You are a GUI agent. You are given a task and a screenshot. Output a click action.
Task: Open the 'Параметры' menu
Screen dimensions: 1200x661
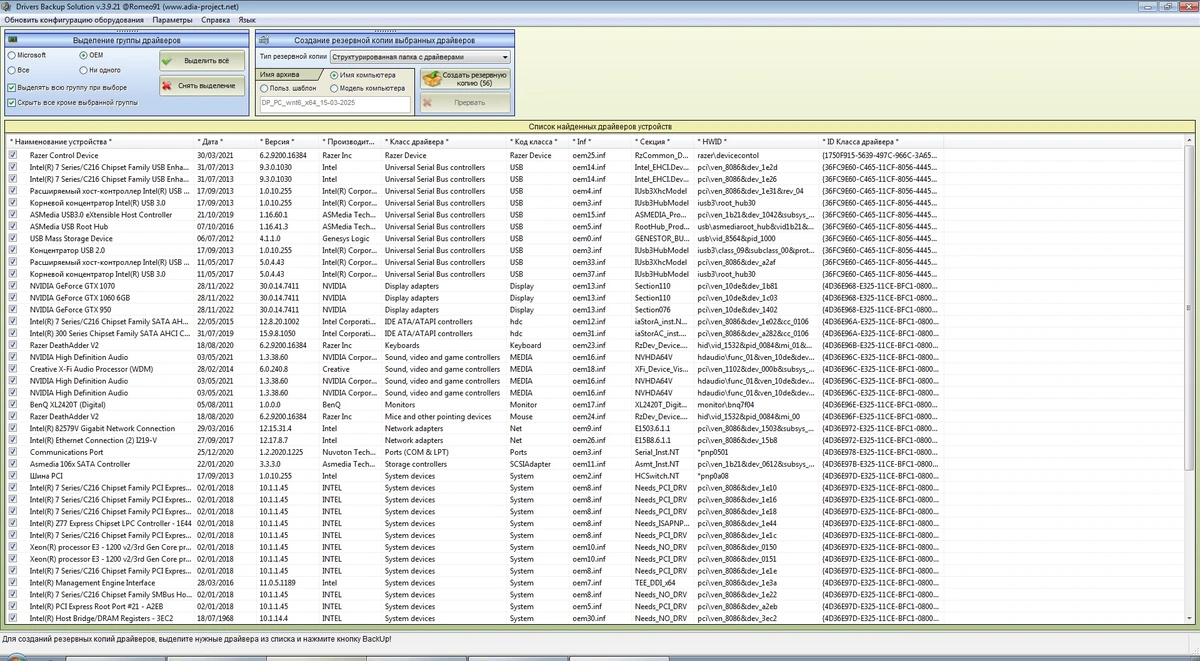coord(172,20)
